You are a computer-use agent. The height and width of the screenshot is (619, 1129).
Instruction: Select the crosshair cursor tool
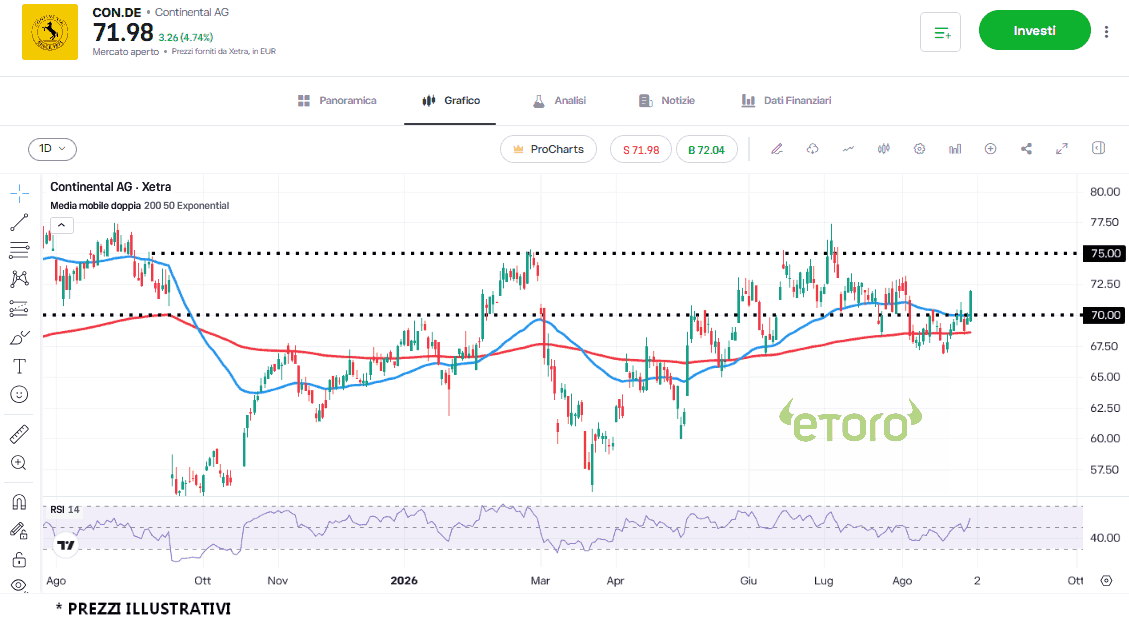[19, 193]
